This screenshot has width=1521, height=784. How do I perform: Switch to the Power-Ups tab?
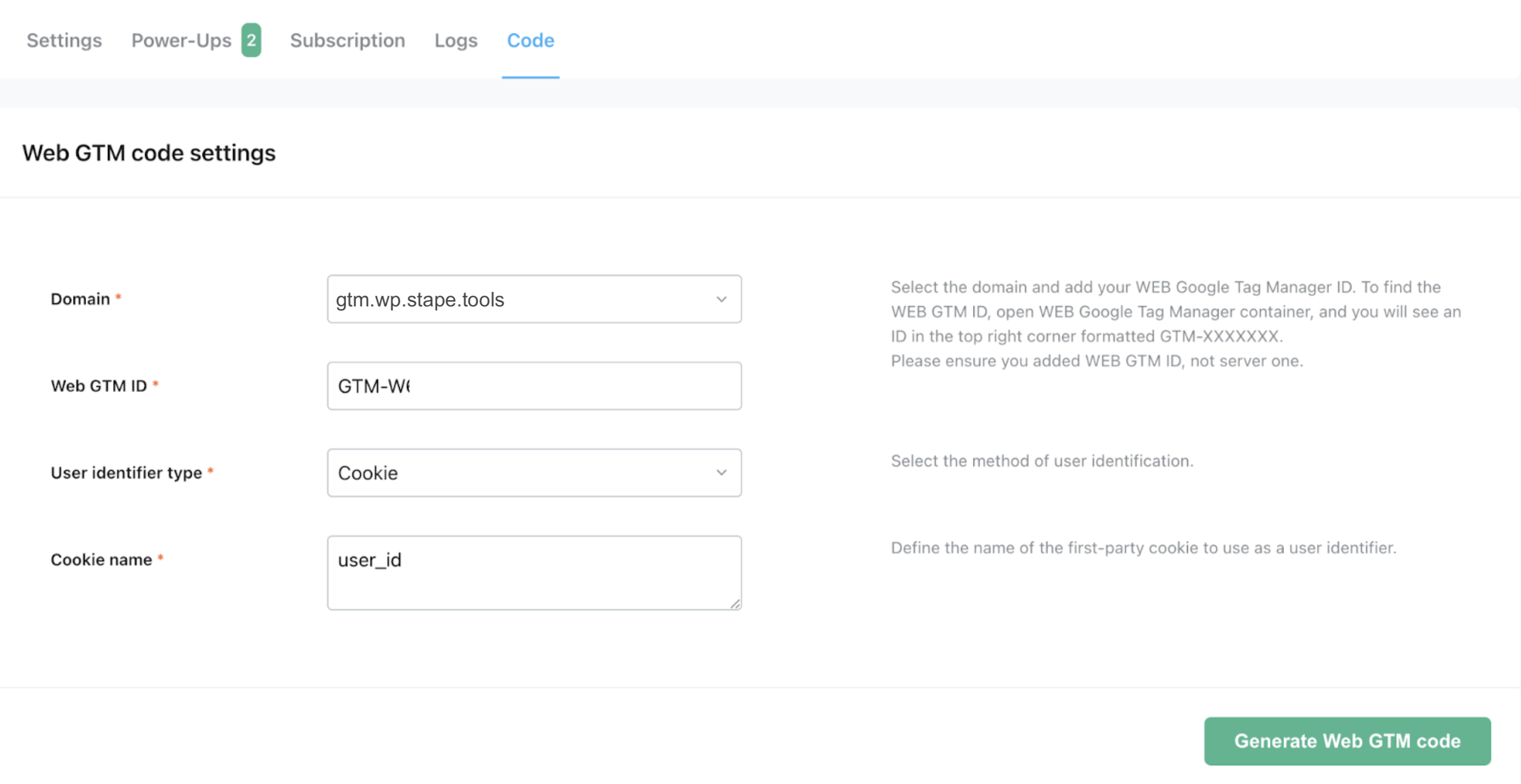181,40
